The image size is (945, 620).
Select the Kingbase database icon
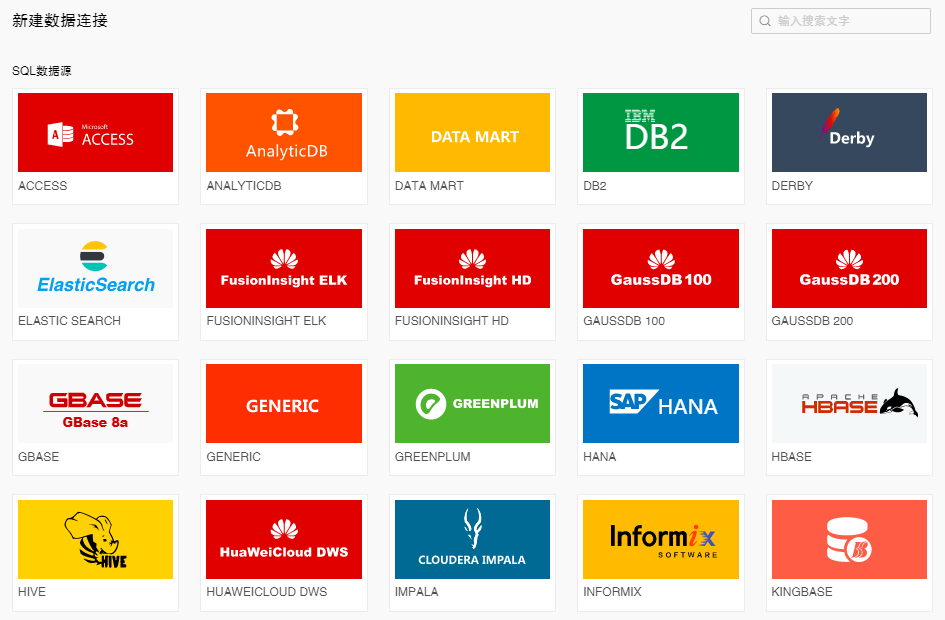[x=849, y=539]
